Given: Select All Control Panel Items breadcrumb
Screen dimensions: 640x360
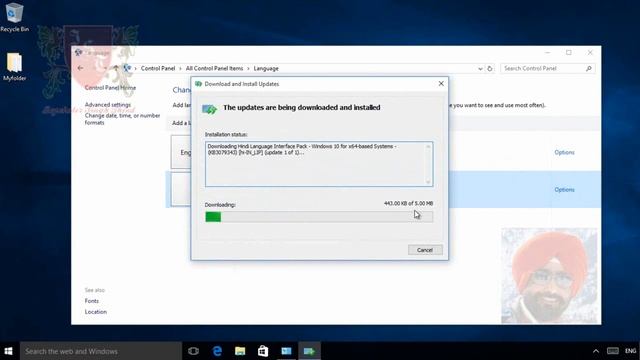Looking at the screenshot, I should coord(214,68).
